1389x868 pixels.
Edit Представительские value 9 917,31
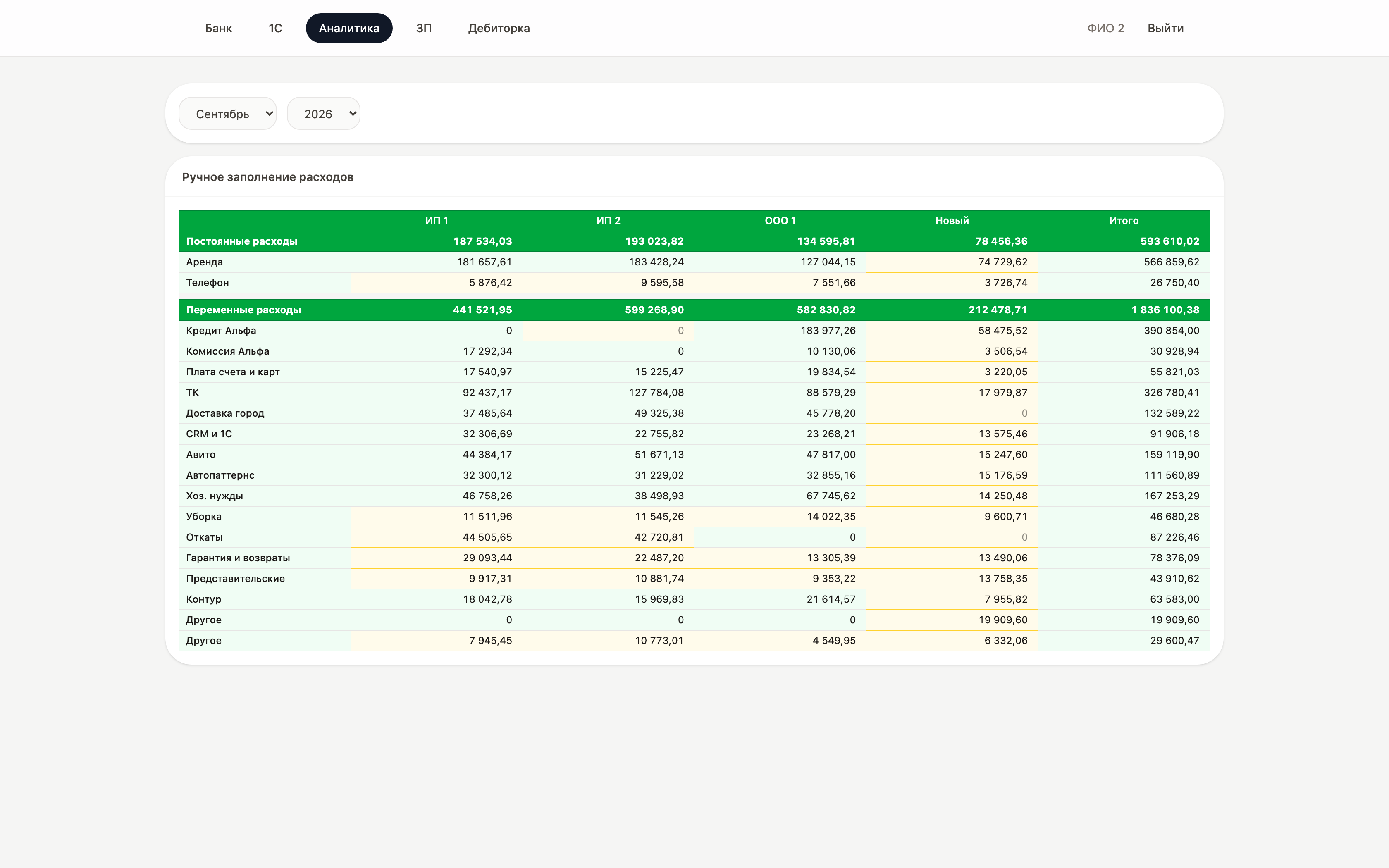tap(437, 579)
